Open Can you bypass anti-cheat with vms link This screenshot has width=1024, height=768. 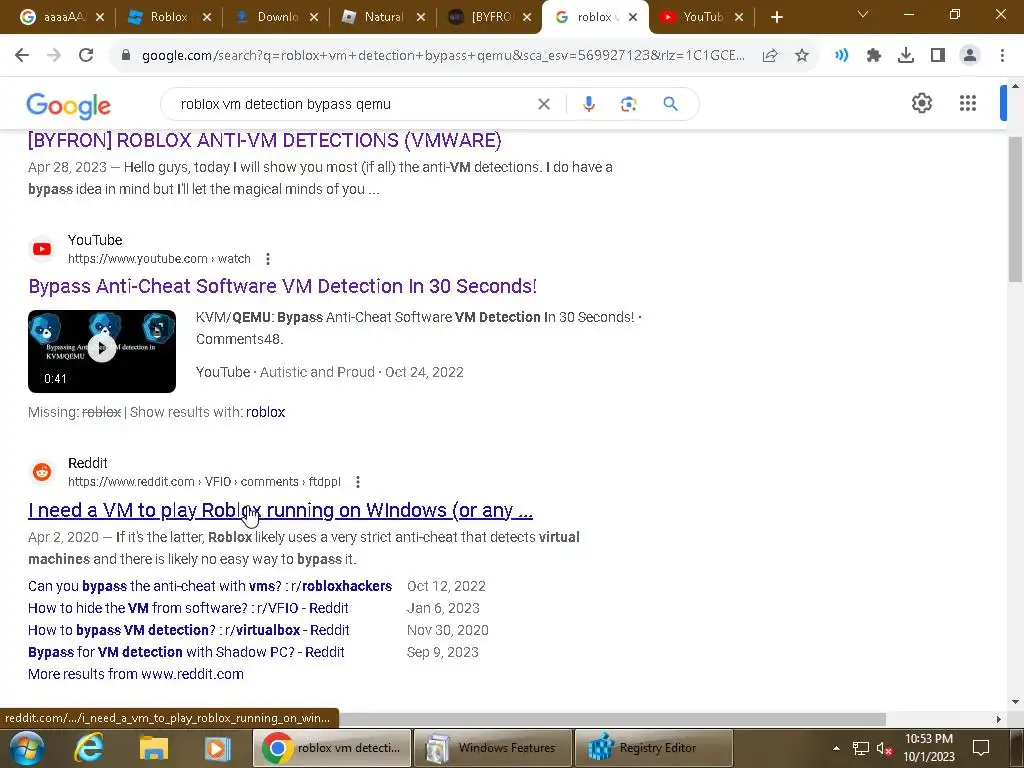(210, 586)
